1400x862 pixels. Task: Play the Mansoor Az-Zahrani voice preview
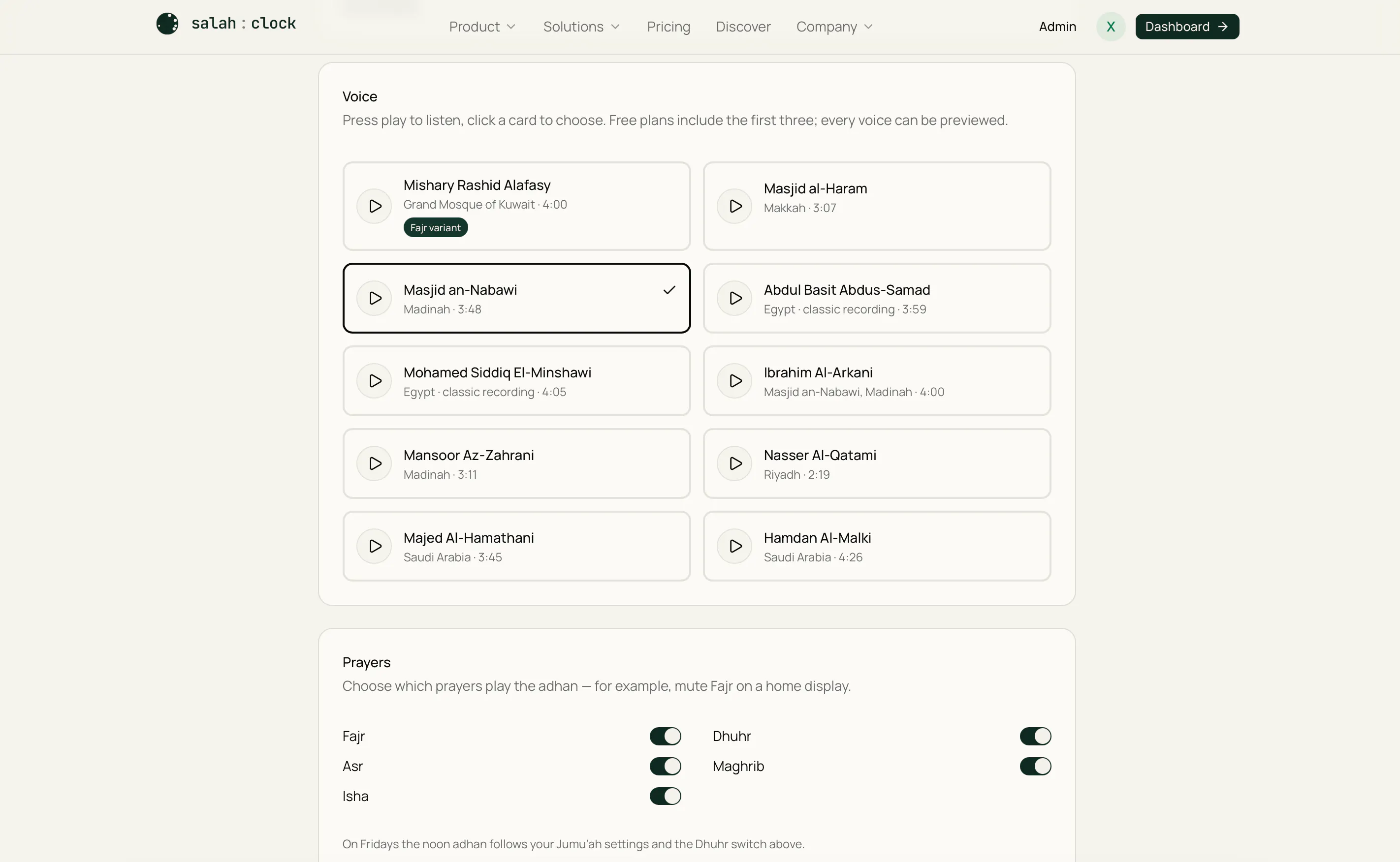[x=374, y=463]
